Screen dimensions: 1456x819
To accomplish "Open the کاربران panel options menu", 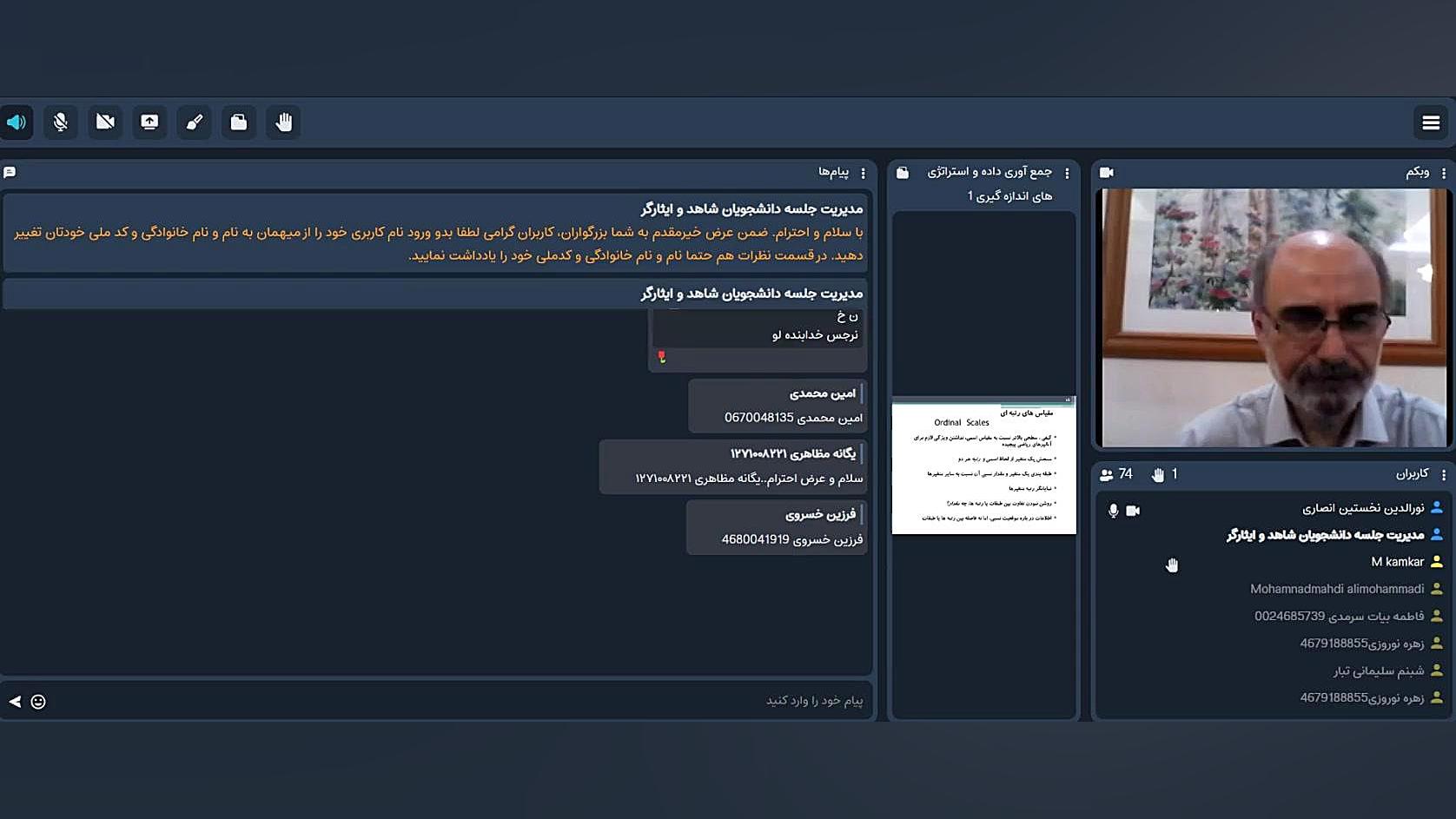I will [x=1443, y=474].
